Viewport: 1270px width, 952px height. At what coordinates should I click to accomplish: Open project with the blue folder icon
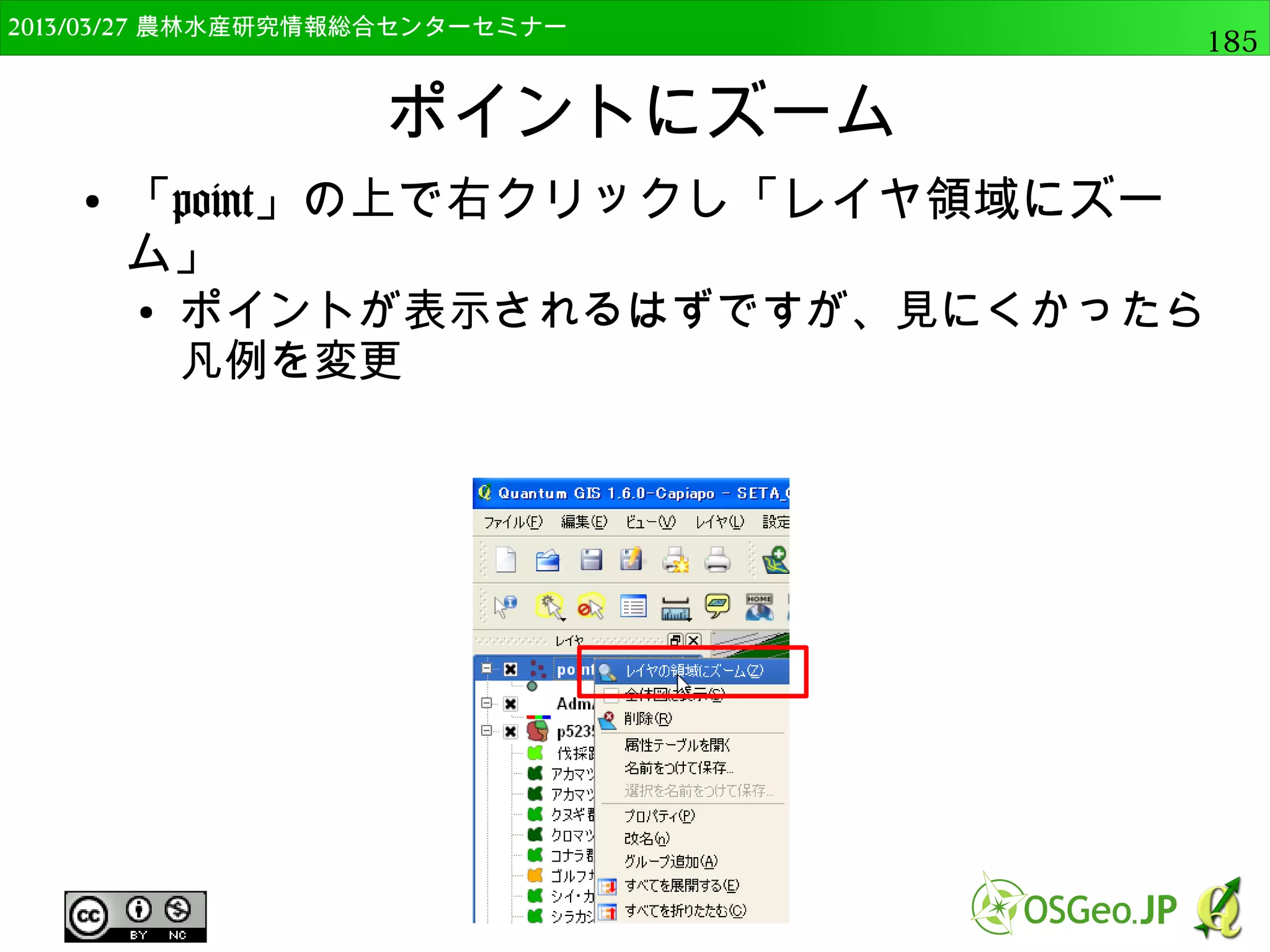click(548, 560)
